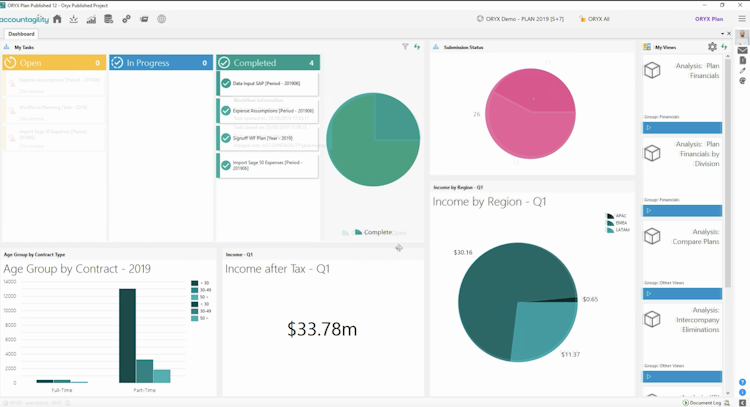Click the move handle icon above Income after Tax
This screenshot has width=750, height=407.
pyautogui.click(x=399, y=248)
